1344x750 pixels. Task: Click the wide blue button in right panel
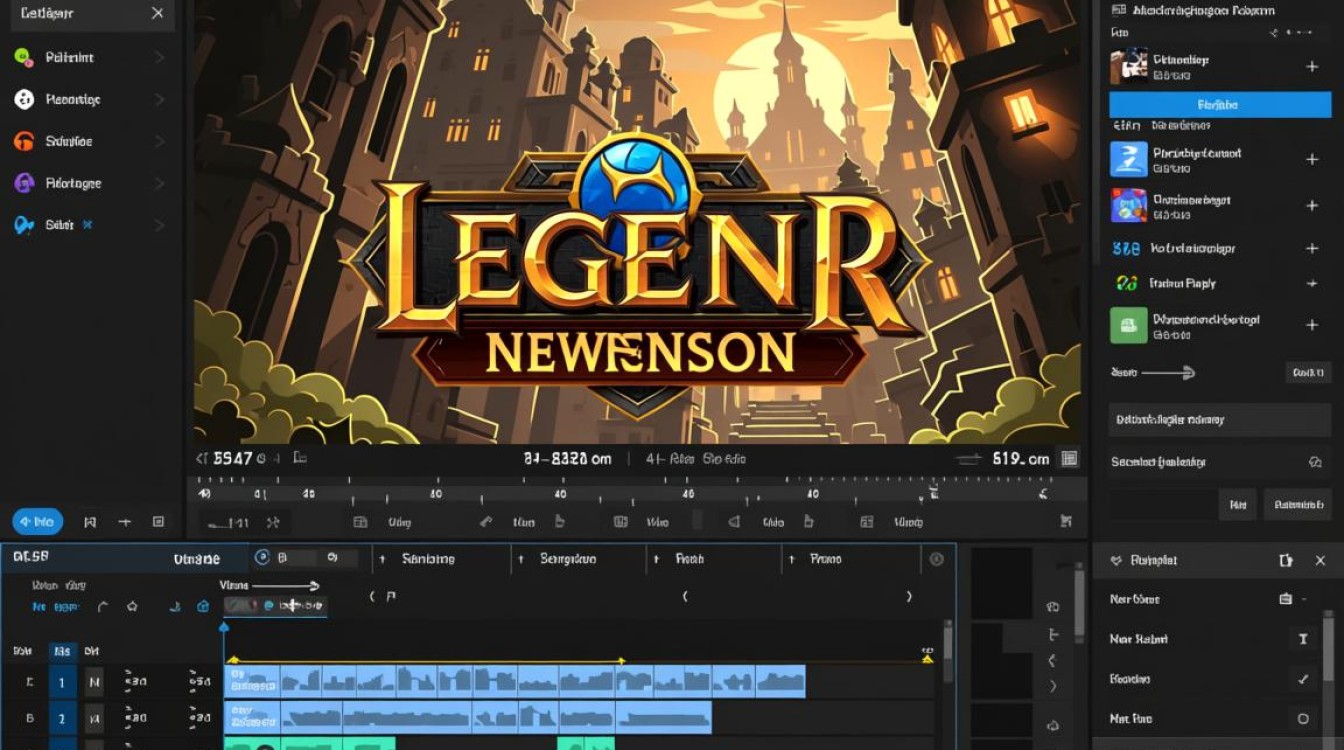click(1219, 105)
